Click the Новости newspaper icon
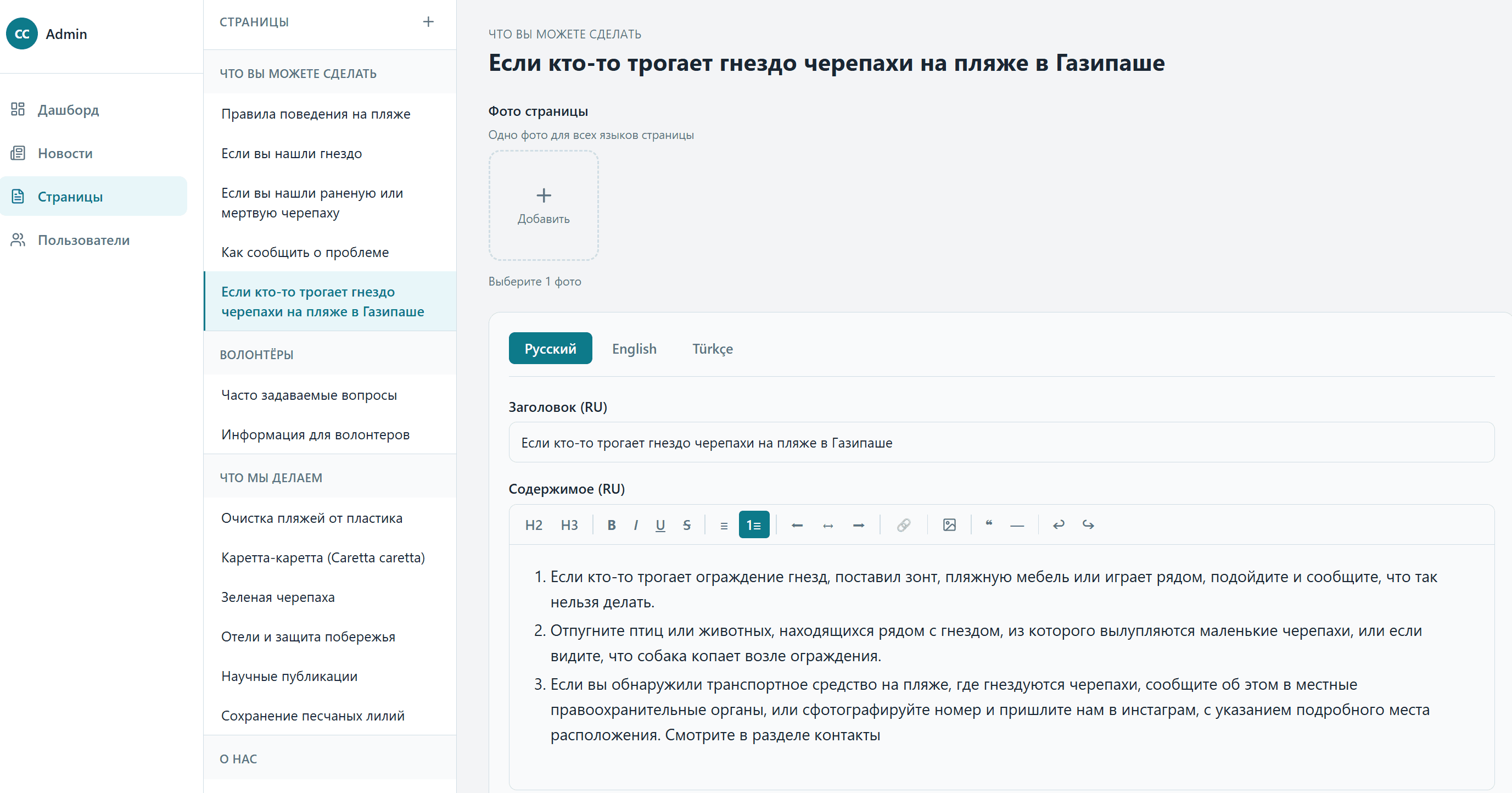1512x793 pixels. pos(18,153)
